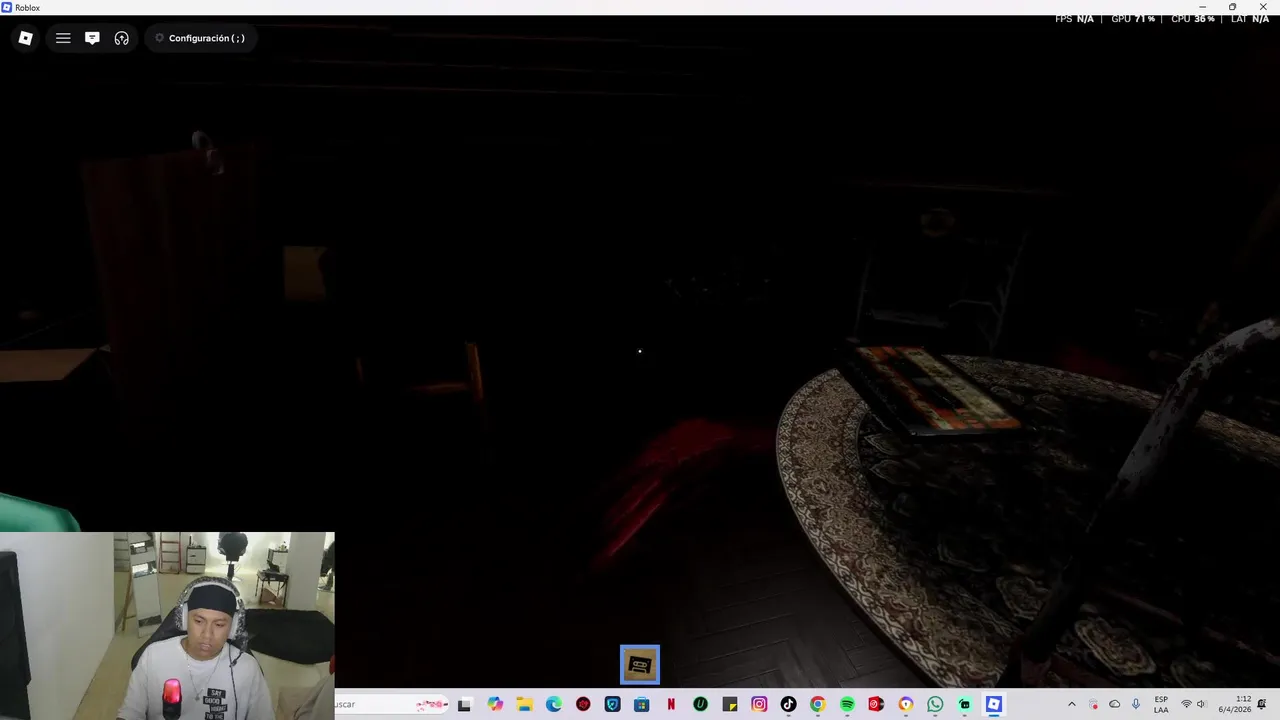This screenshot has height=720, width=1280.
Task: Click the Configuración button
Action: pos(200,38)
